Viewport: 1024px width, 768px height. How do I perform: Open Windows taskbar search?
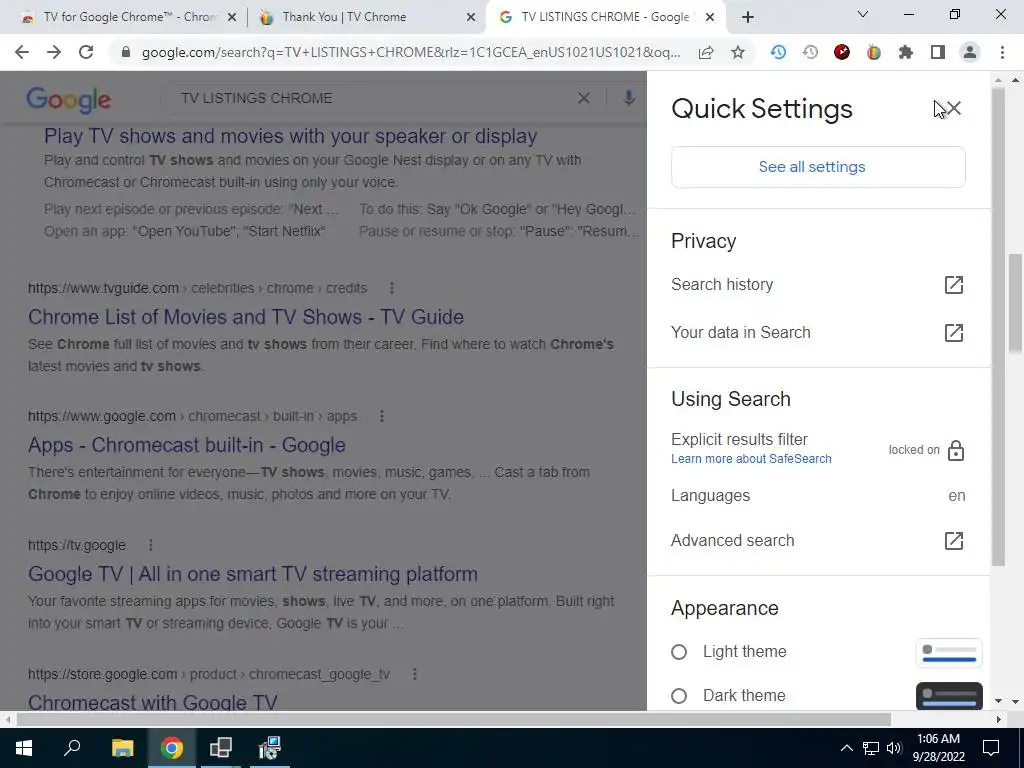coord(72,748)
